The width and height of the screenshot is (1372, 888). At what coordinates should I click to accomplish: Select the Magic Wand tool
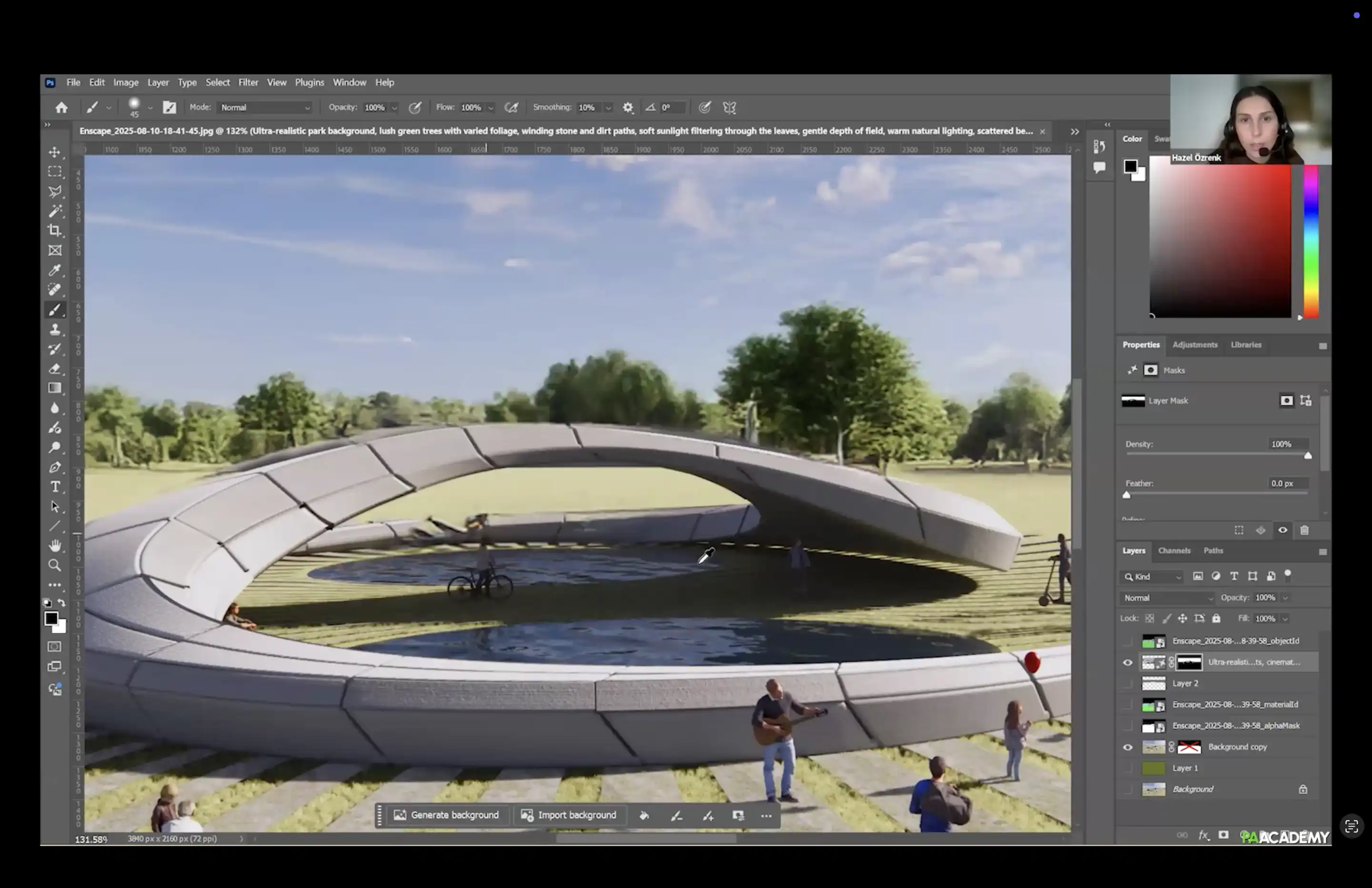pos(55,211)
